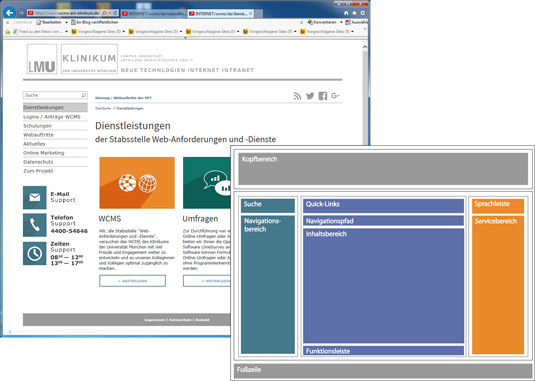Open Webauftritte in the left navigation
Image resolution: width=535 pixels, height=381 pixels.
(55, 135)
